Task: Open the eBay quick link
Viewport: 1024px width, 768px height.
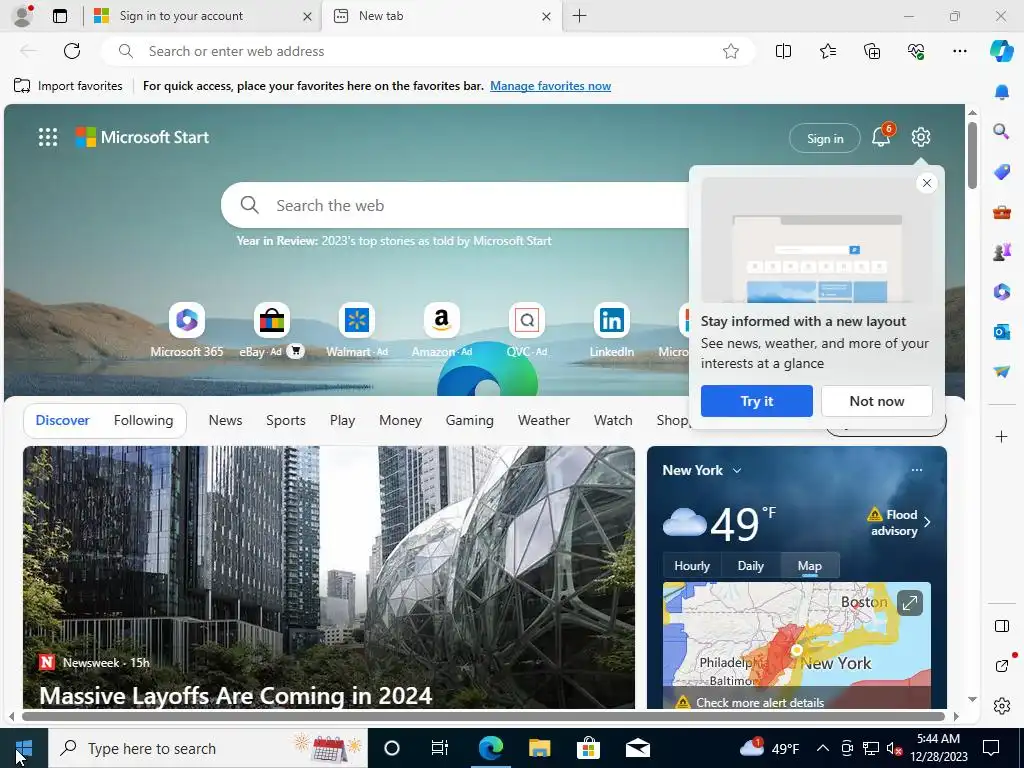Action: coord(272,330)
